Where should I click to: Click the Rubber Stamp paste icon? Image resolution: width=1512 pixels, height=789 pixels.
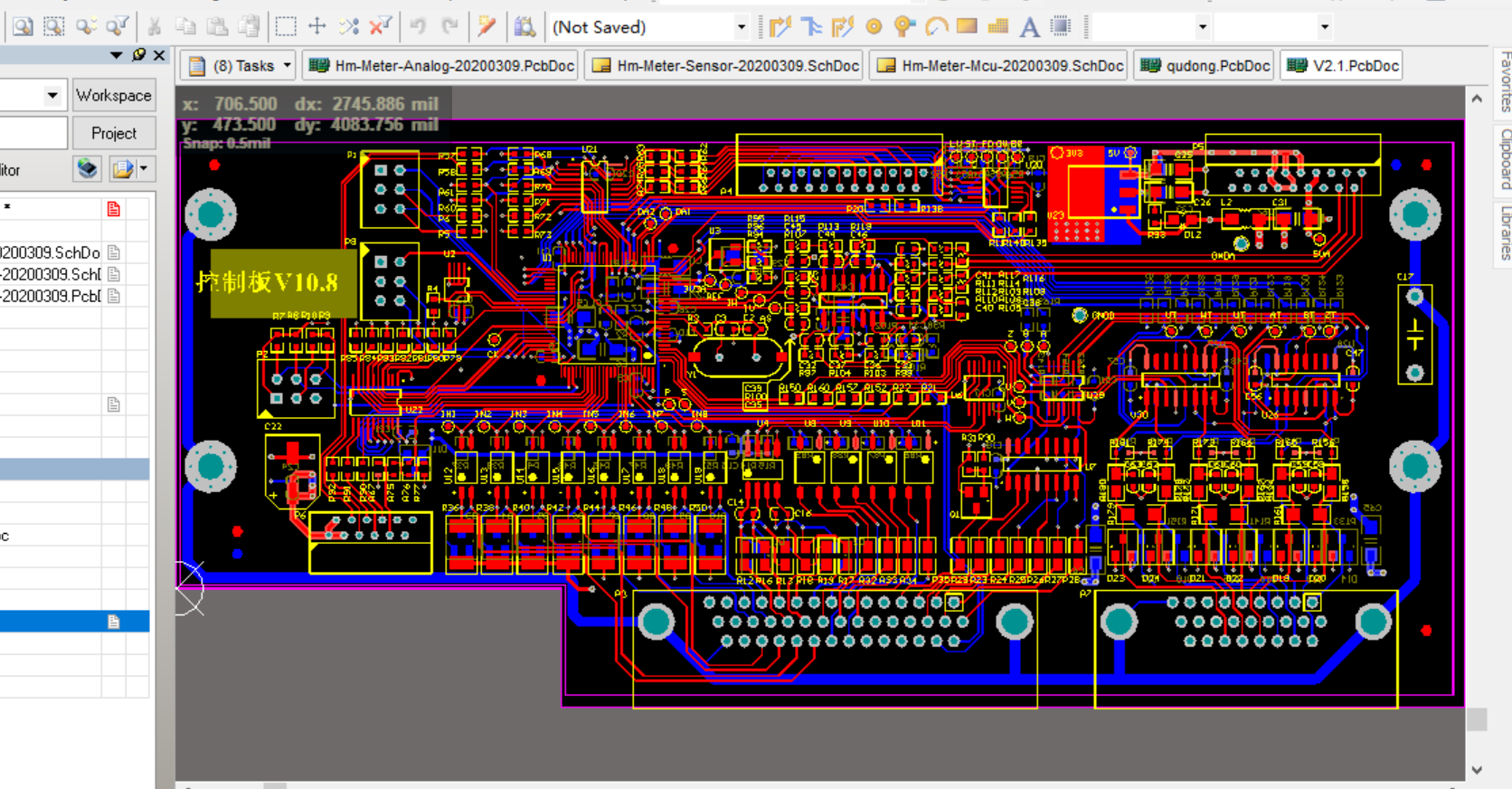click(249, 26)
